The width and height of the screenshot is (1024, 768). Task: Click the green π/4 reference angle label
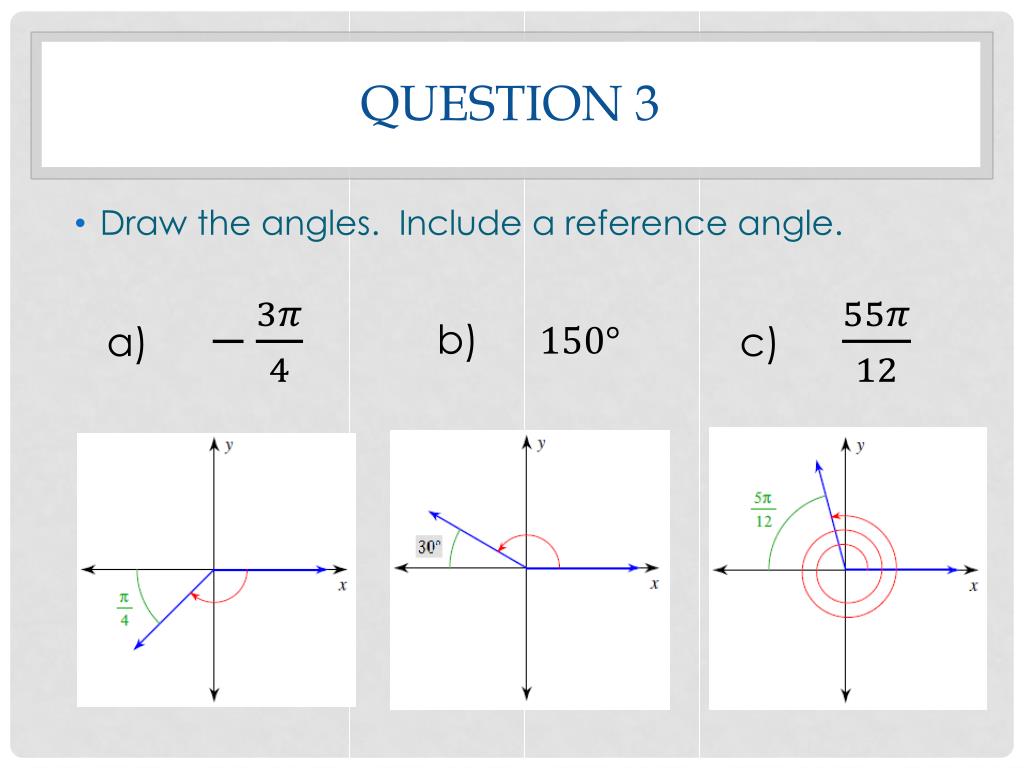point(124,609)
